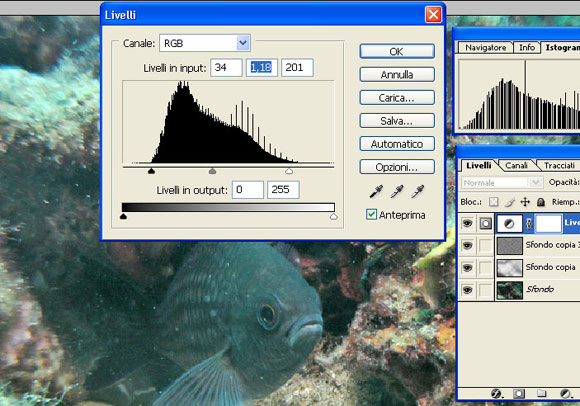Click the add layer mask icon at panel bottom
Viewport: 580px width, 406px height.
coord(519,394)
